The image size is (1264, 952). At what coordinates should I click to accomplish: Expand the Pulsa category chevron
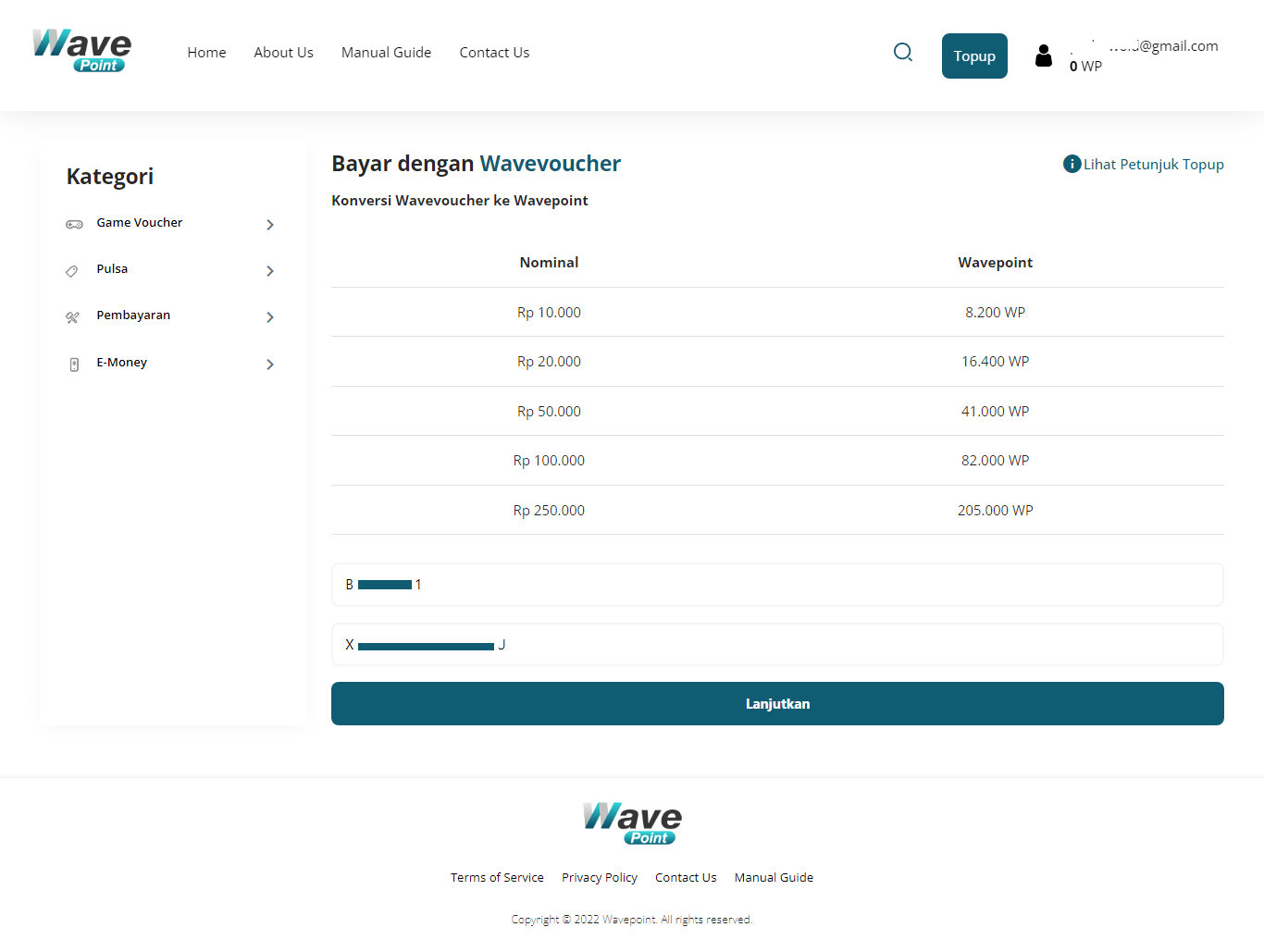(270, 271)
